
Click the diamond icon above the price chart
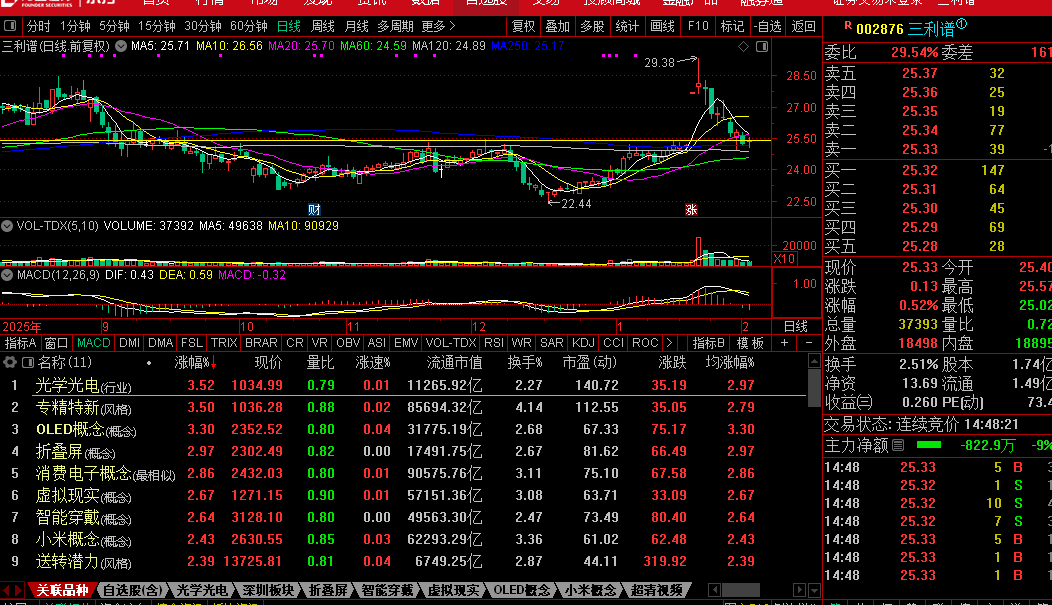click(x=743, y=46)
